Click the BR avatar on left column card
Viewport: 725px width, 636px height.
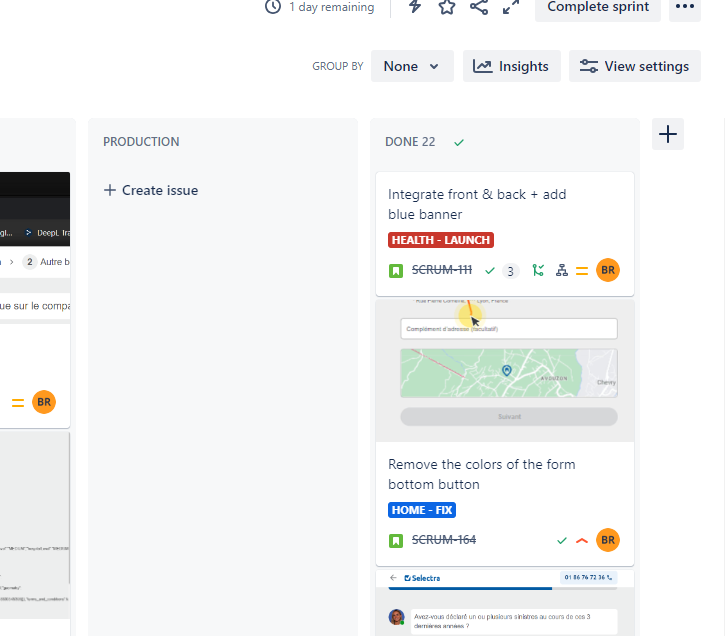pyautogui.click(x=44, y=402)
